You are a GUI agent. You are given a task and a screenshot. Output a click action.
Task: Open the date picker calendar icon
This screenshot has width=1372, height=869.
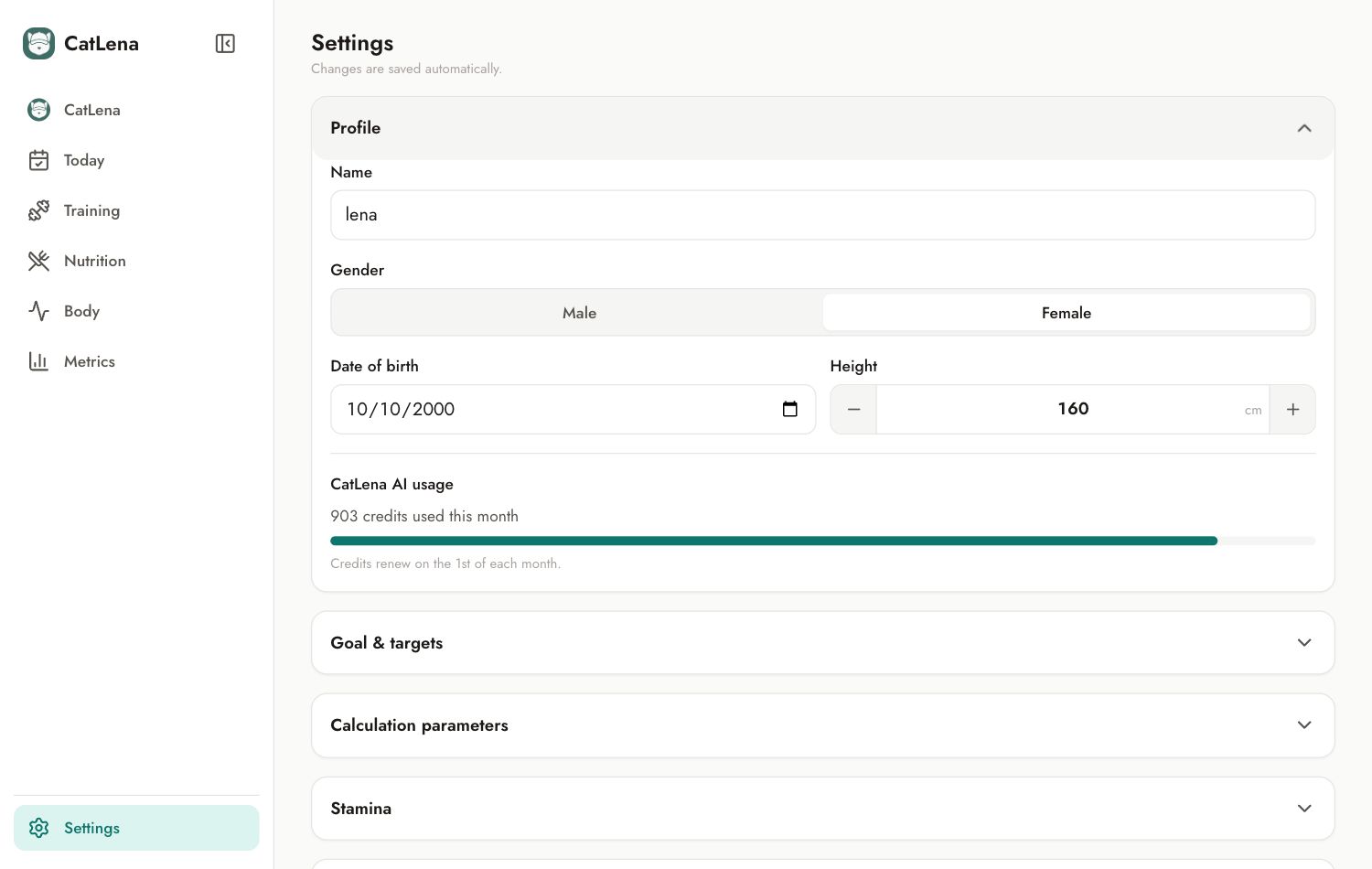(790, 409)
